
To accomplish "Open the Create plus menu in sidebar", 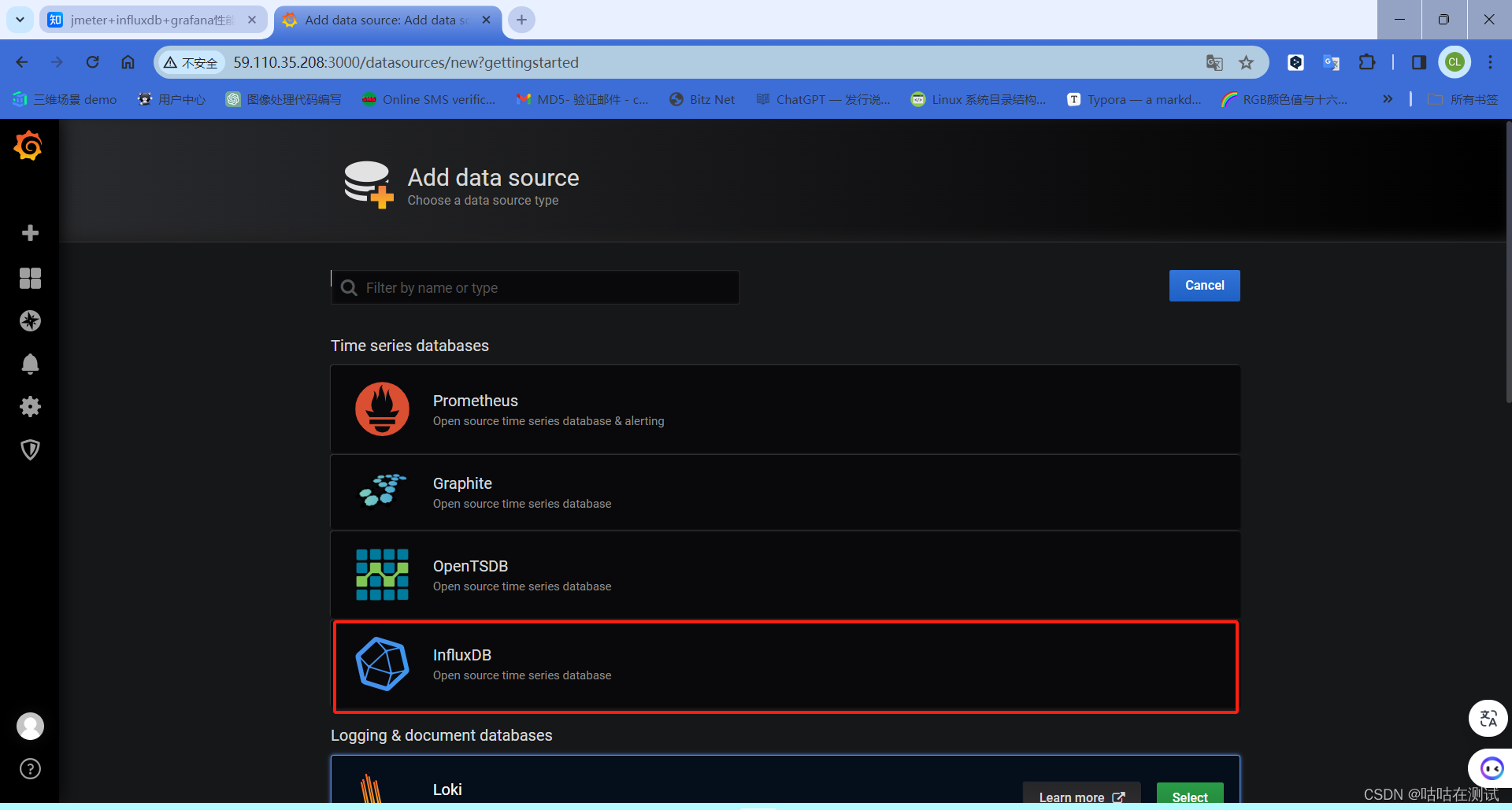I will coord(30,233).
